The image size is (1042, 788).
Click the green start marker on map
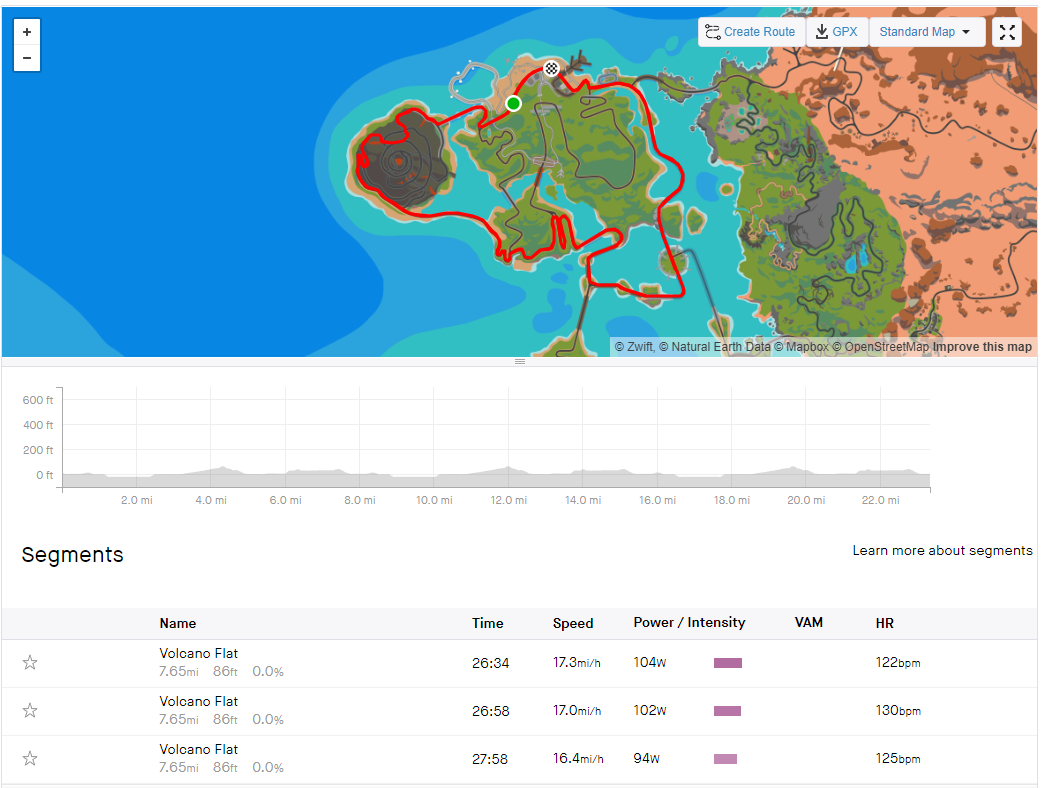click(513, 104)
